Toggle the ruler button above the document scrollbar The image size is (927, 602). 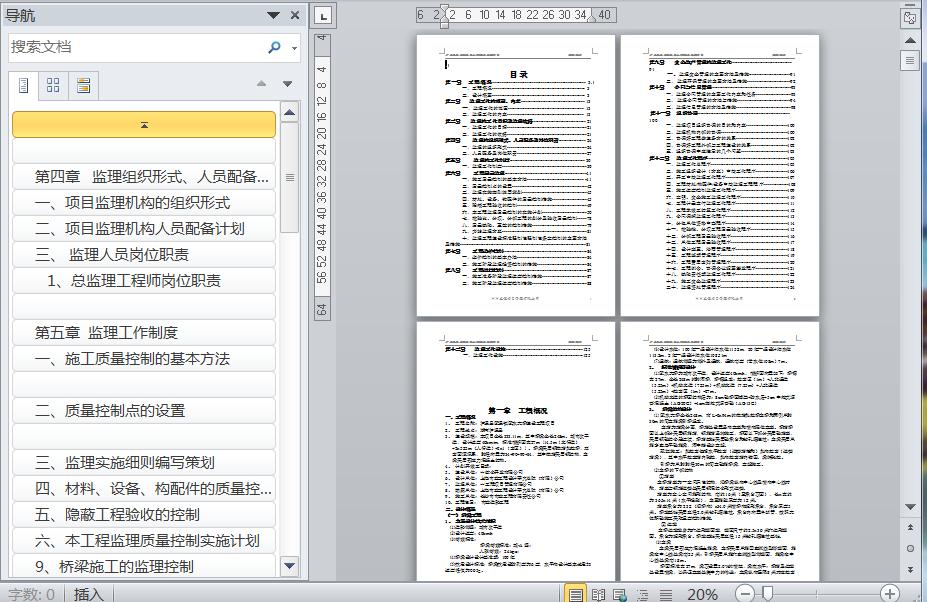[x=910, y=17]
